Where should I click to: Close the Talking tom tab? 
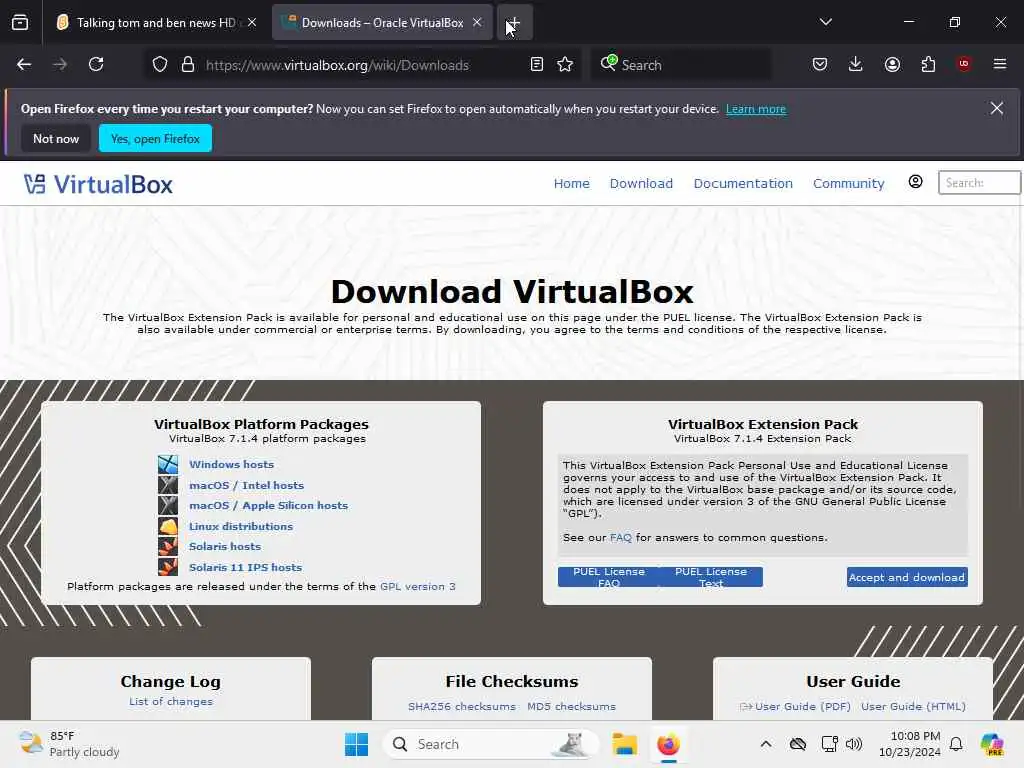pos(252,22)
